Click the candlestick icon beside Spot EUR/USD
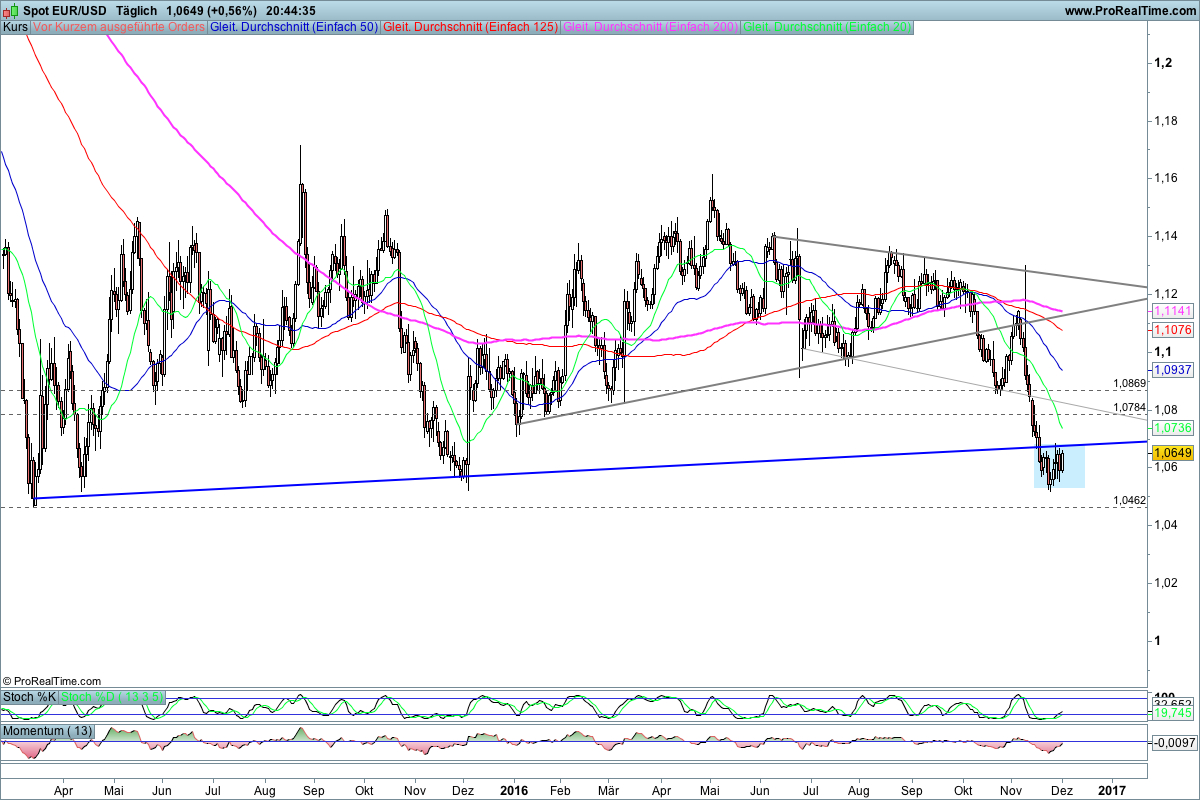Image resolution: width=1200 pixels, height=800 pixels. [10, 10]
